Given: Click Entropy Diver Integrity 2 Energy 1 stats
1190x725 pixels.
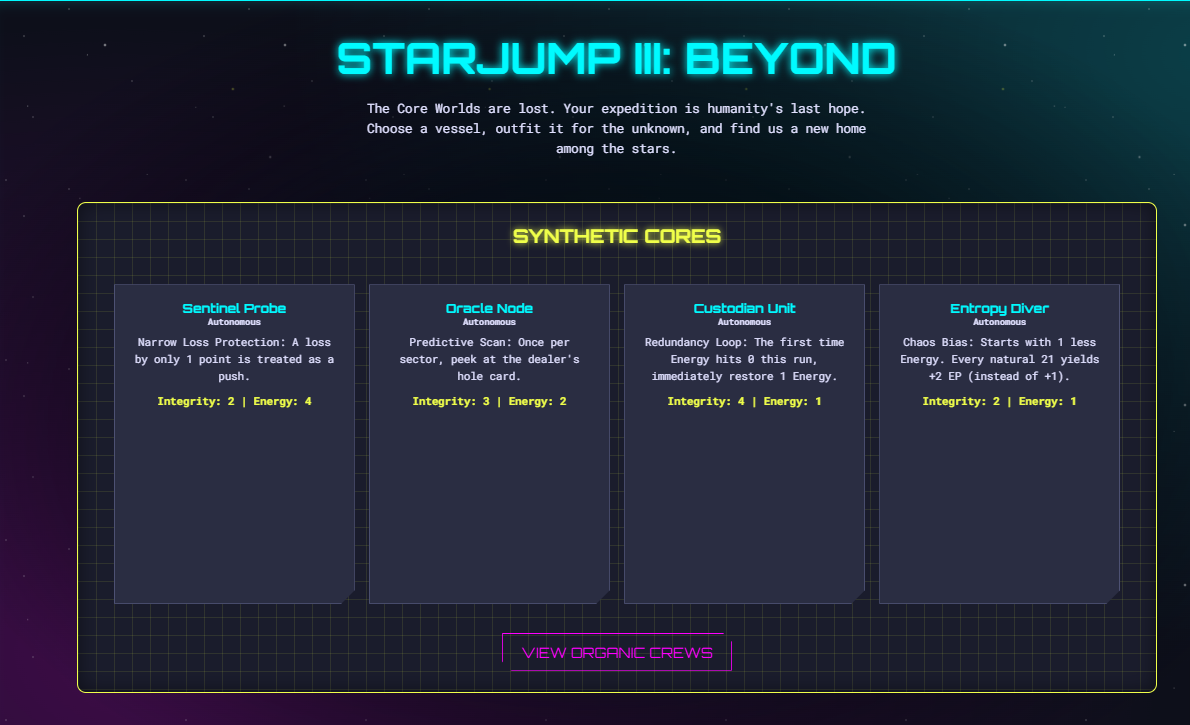Looking at the screenshot, I should (x=1000, y=401).
